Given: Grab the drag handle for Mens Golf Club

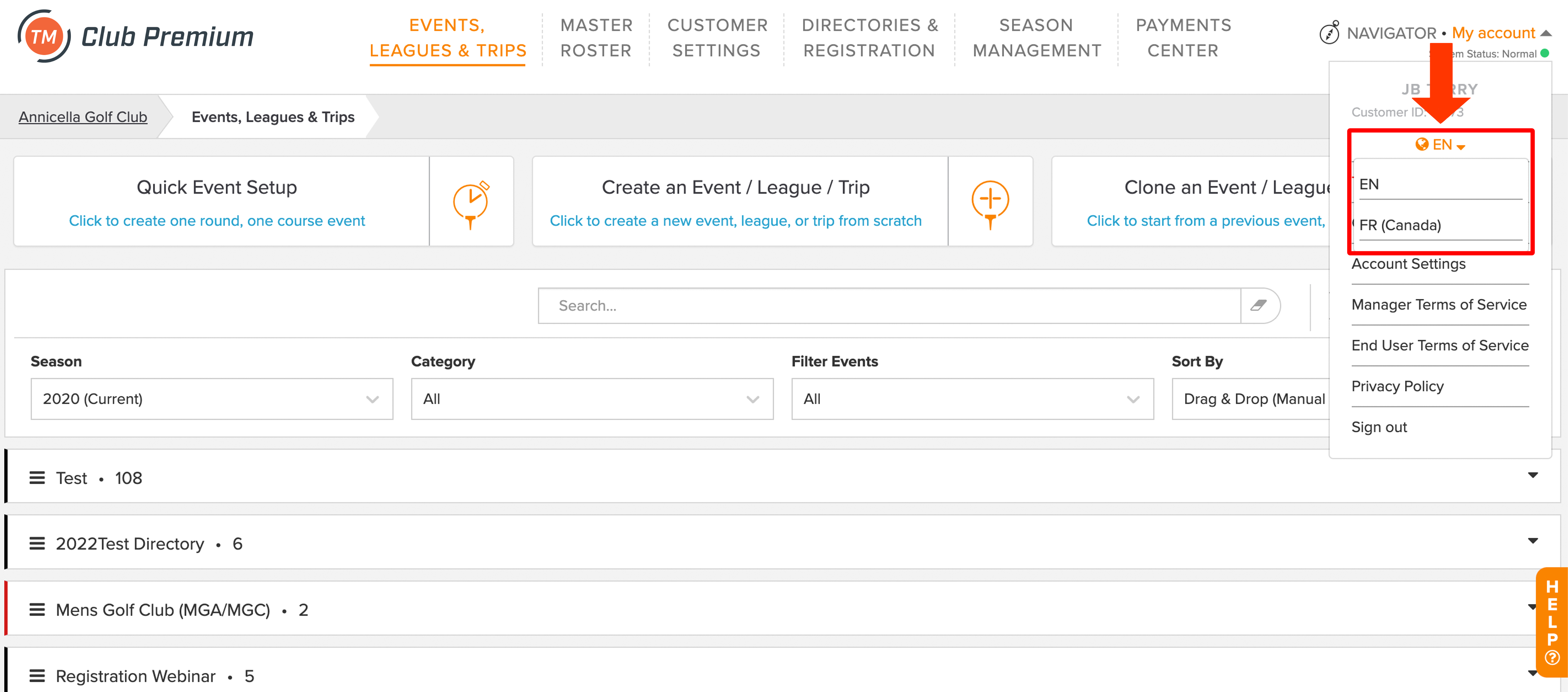Looking at the screenshot, I should [37, 610].
